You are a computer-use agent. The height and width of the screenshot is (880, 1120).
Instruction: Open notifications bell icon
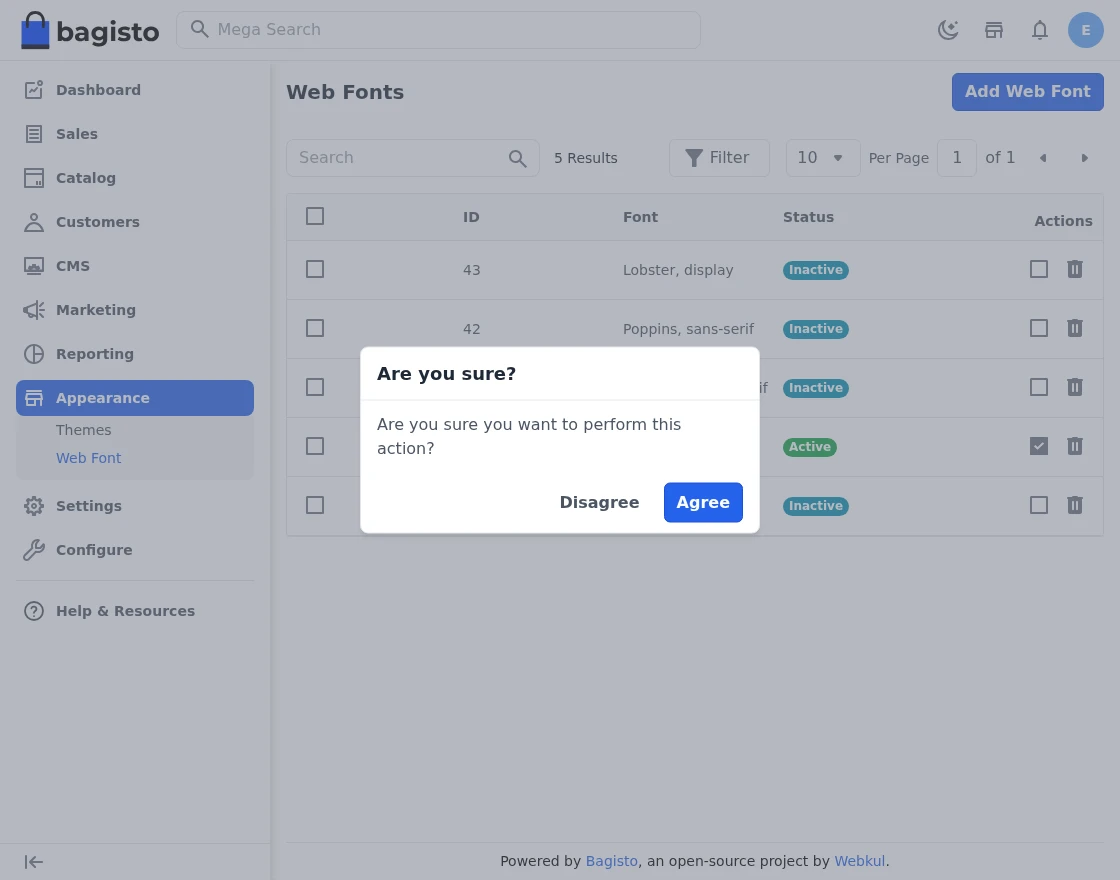click(x=1039, y=30)
